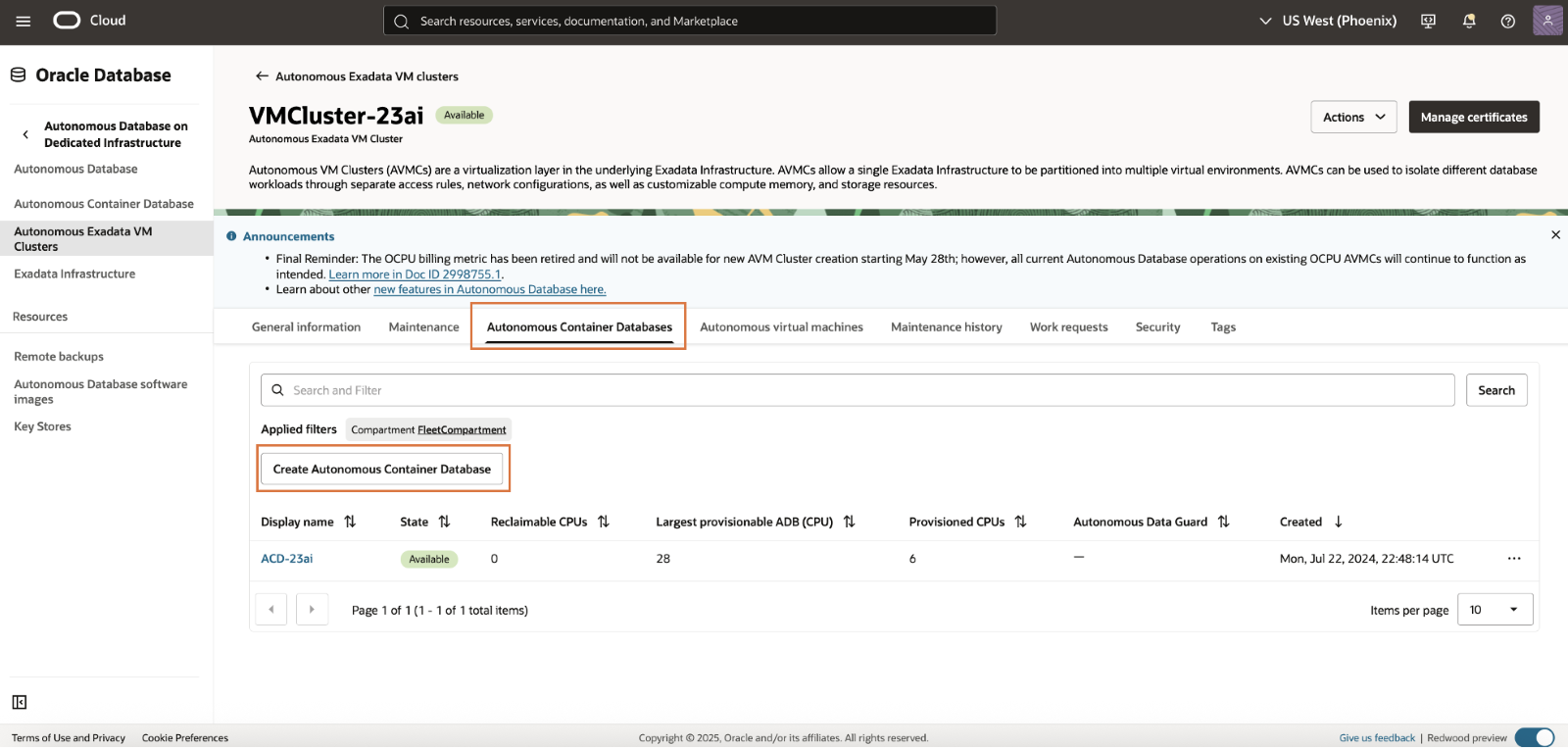Image resolution: width=1568 pixels, height=748 pixels.
Task: Open the US West (Phoenix) region selector
Action: [1329, 21]
